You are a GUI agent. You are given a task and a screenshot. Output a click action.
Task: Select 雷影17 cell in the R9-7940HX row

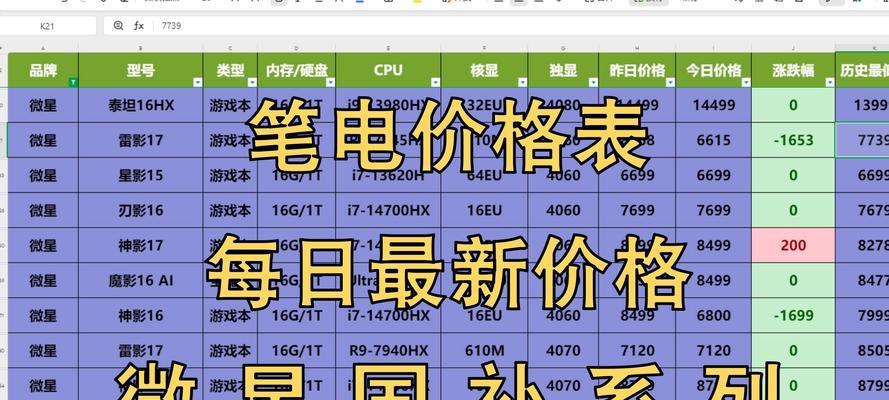141,351
